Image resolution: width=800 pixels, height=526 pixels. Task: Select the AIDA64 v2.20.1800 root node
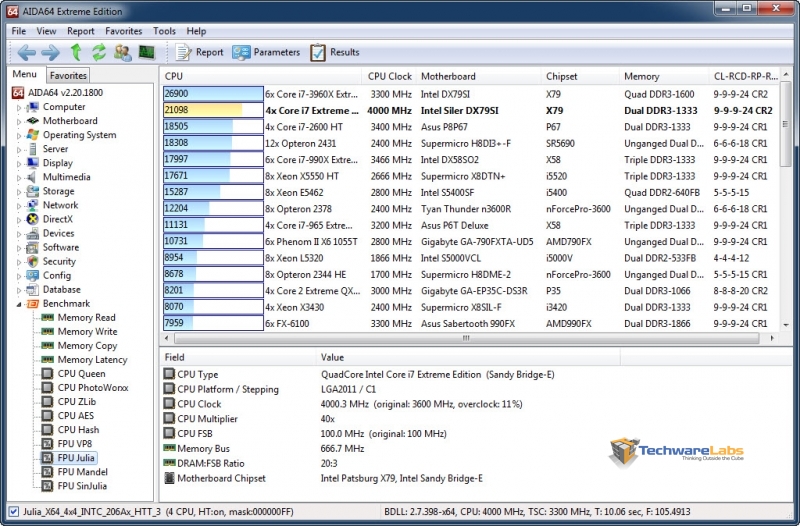(x=57, y=92)
